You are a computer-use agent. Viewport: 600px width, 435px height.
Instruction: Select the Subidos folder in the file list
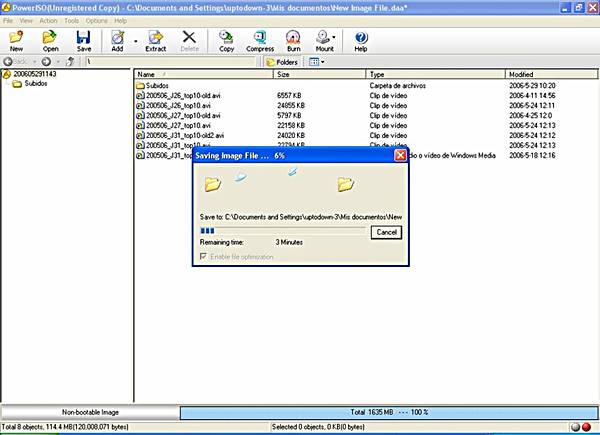(x=157, y=86)
